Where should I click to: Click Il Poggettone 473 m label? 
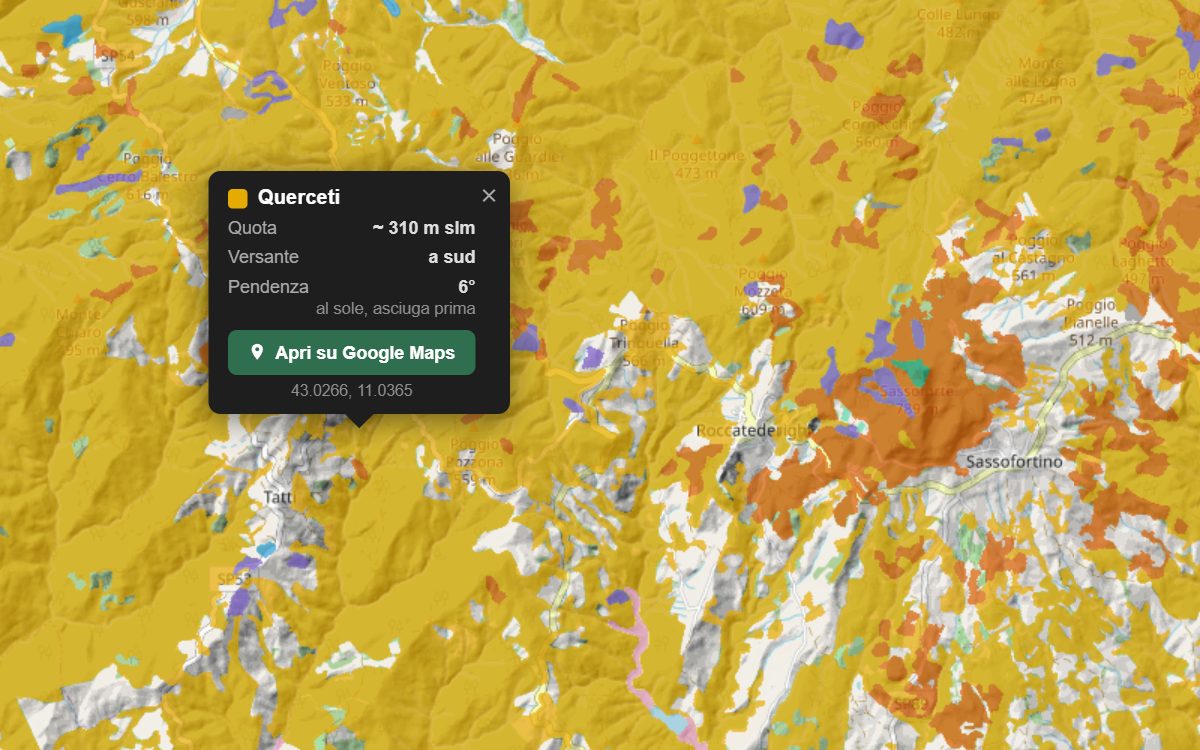tap(696, 164)
